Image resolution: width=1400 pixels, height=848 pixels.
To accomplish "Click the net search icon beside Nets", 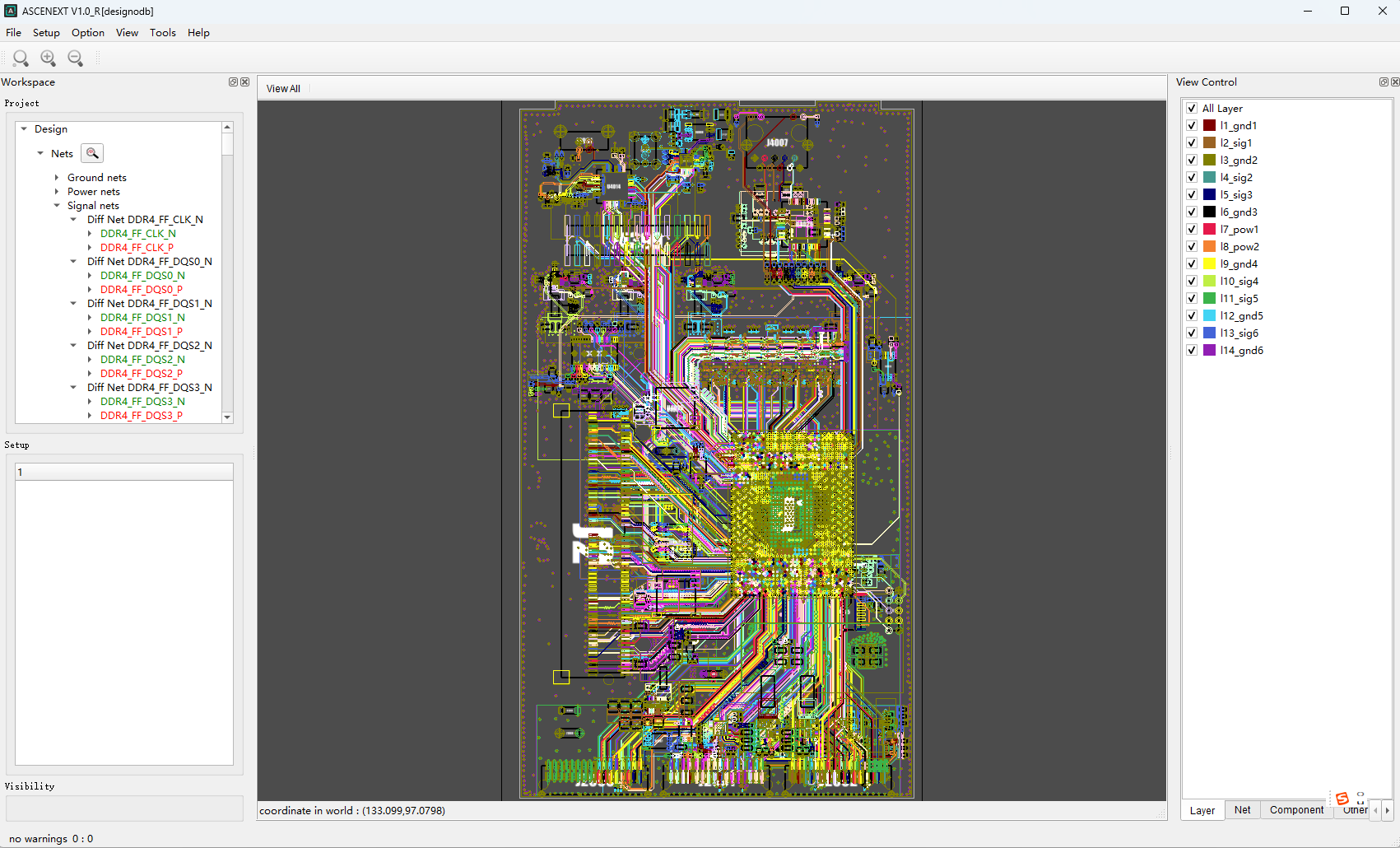I will click(92, 153).
